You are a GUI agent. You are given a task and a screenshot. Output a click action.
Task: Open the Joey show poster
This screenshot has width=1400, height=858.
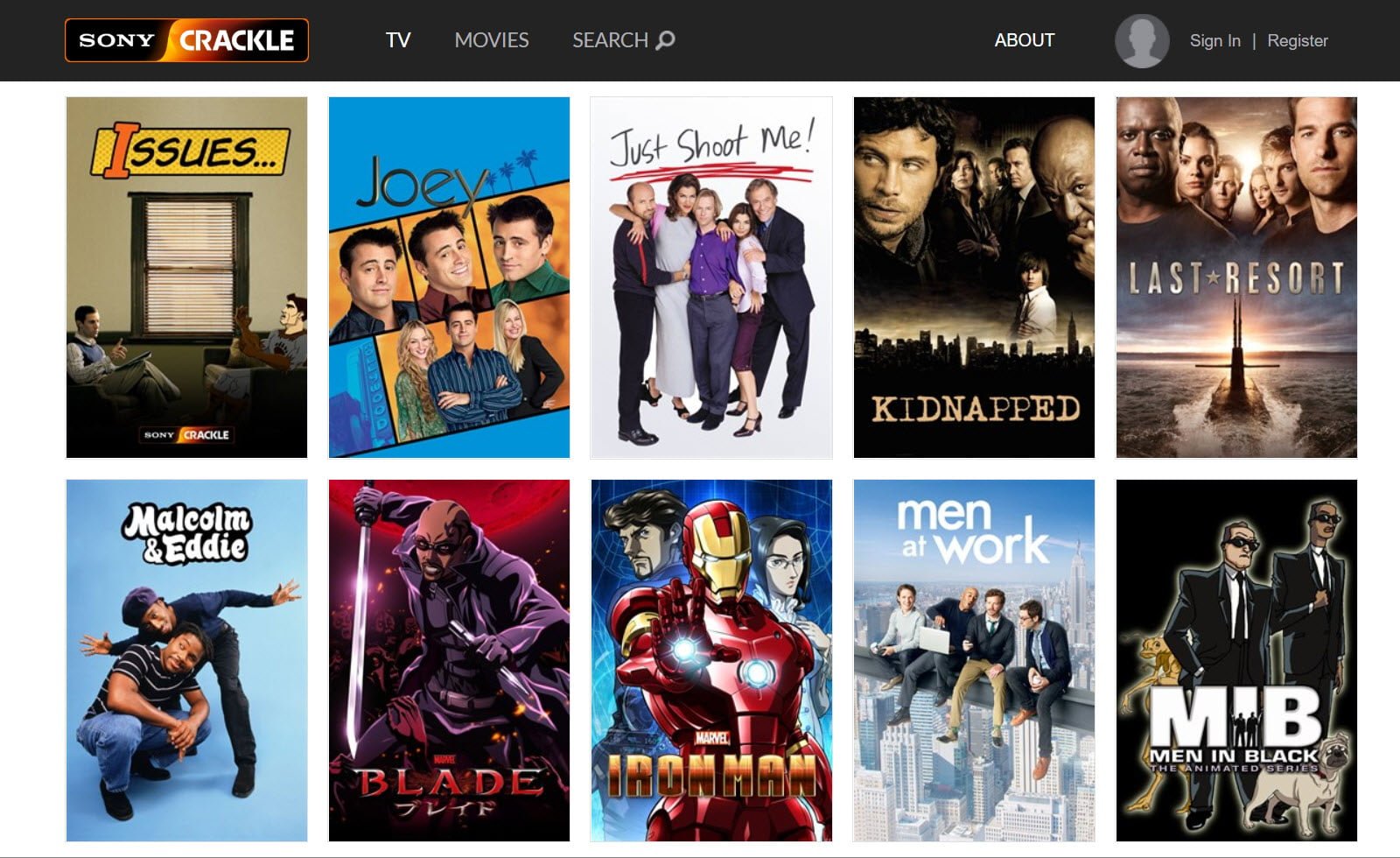tap(449, 278)
